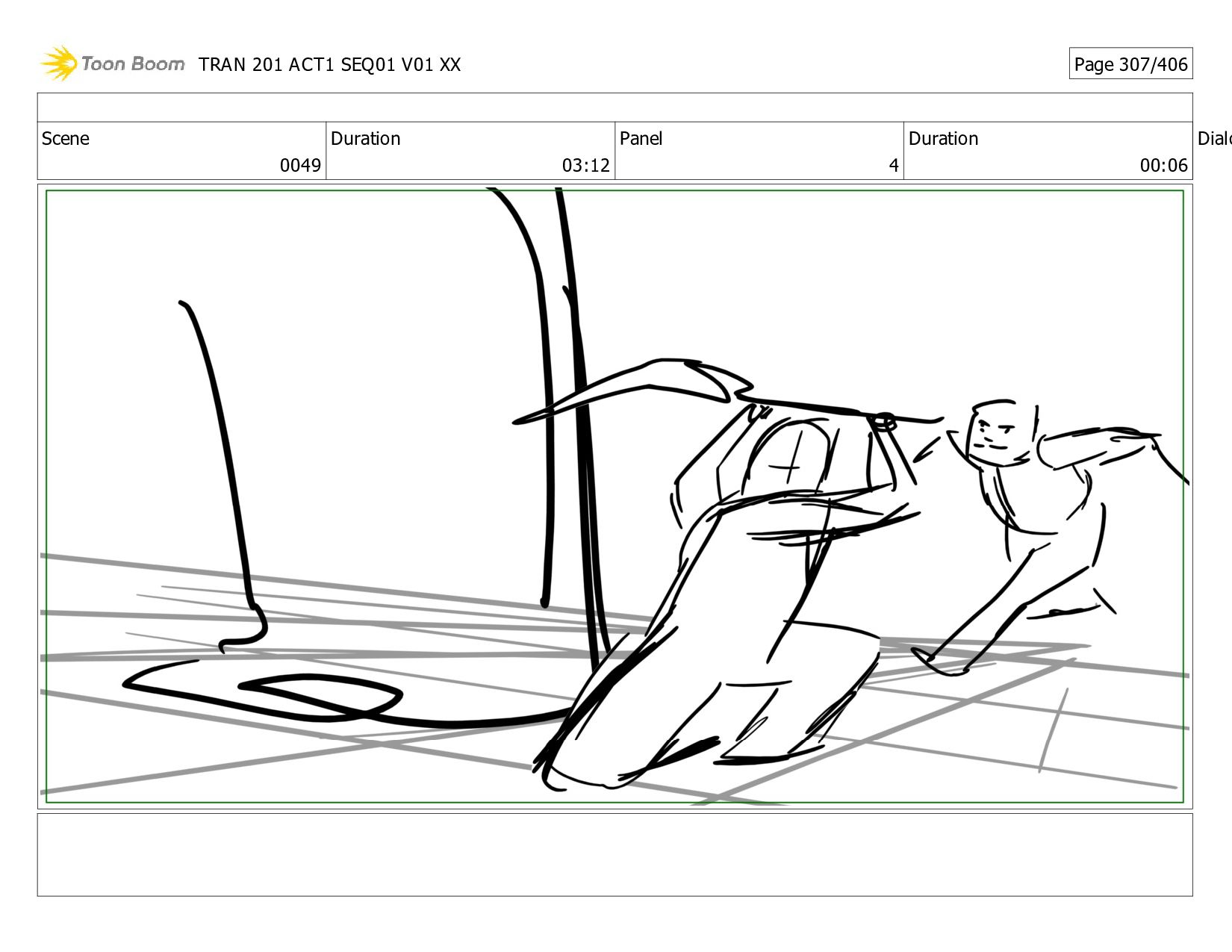Click the 'Scene' column label

coord(66,139)
